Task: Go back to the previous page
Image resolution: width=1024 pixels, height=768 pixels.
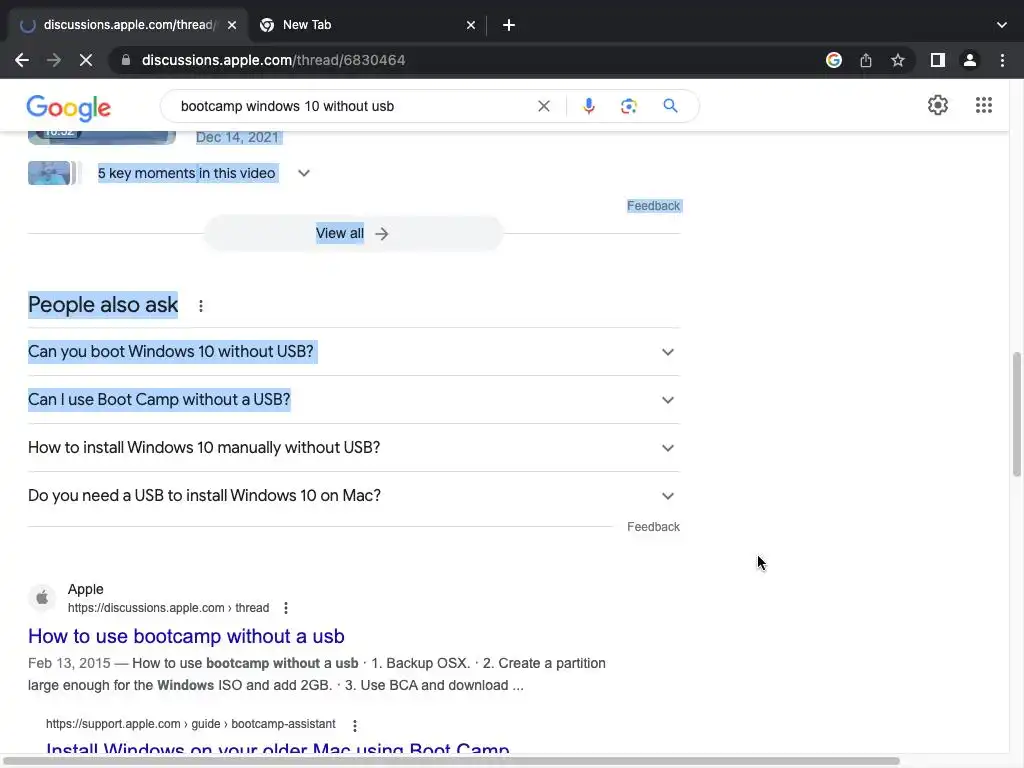Action: point(22,60)
